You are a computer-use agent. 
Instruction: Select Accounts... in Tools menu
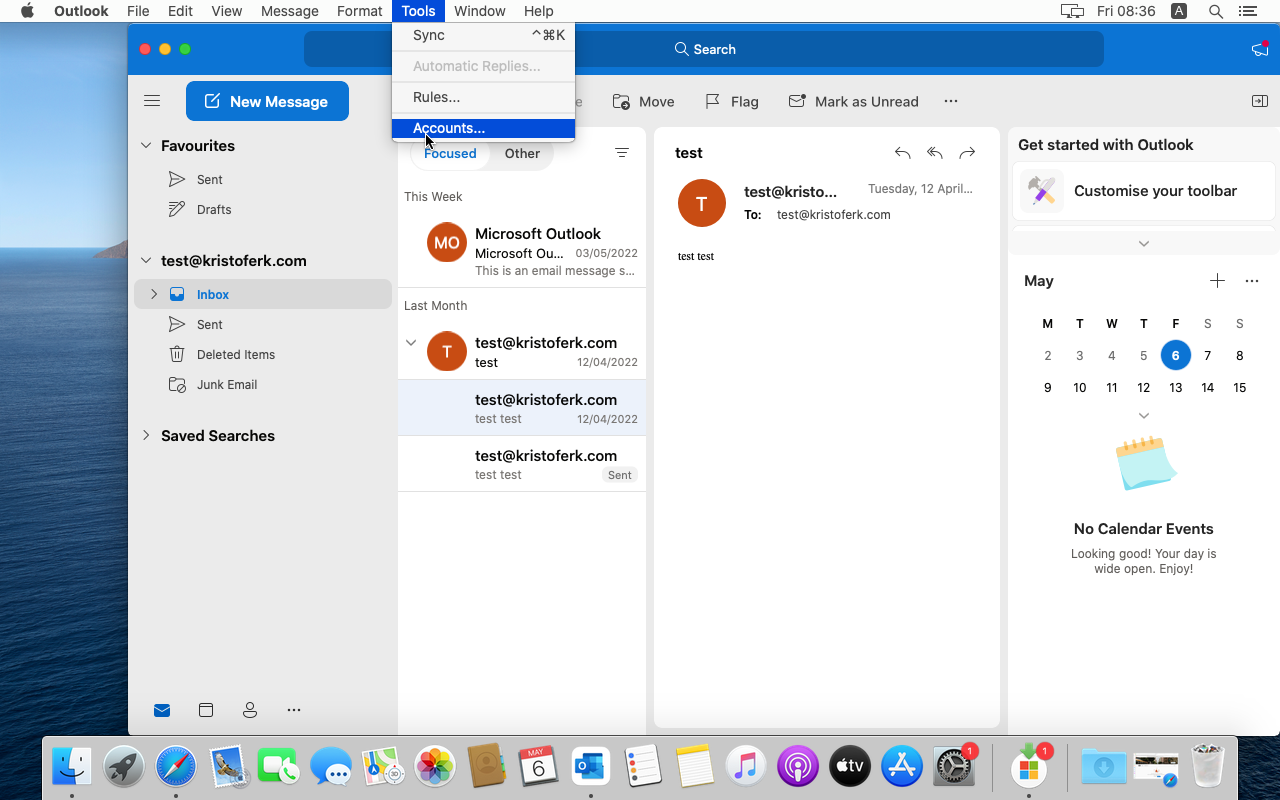449,128
